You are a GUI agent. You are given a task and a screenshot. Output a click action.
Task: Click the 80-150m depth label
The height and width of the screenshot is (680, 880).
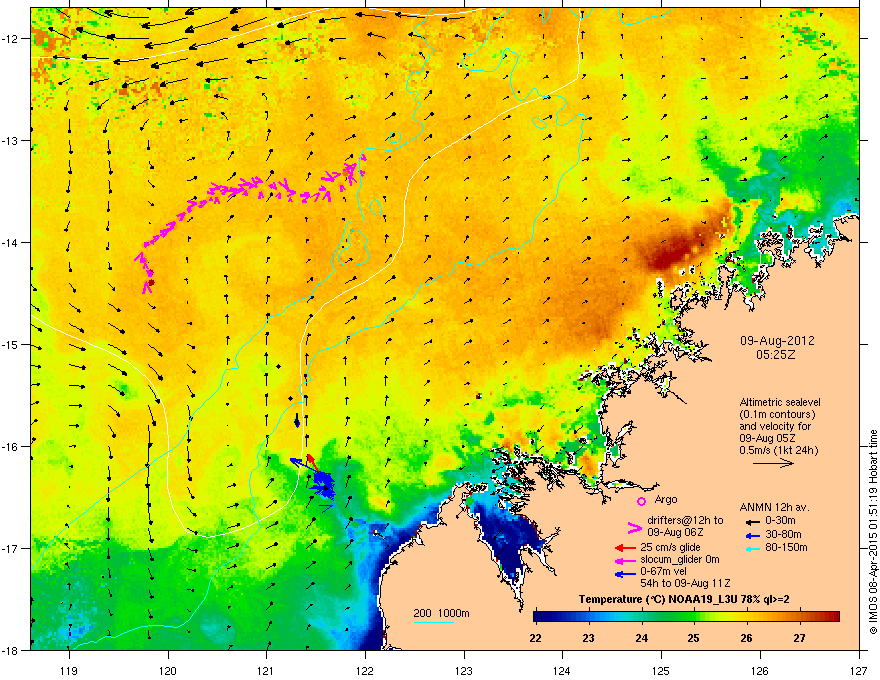point(786,547)
